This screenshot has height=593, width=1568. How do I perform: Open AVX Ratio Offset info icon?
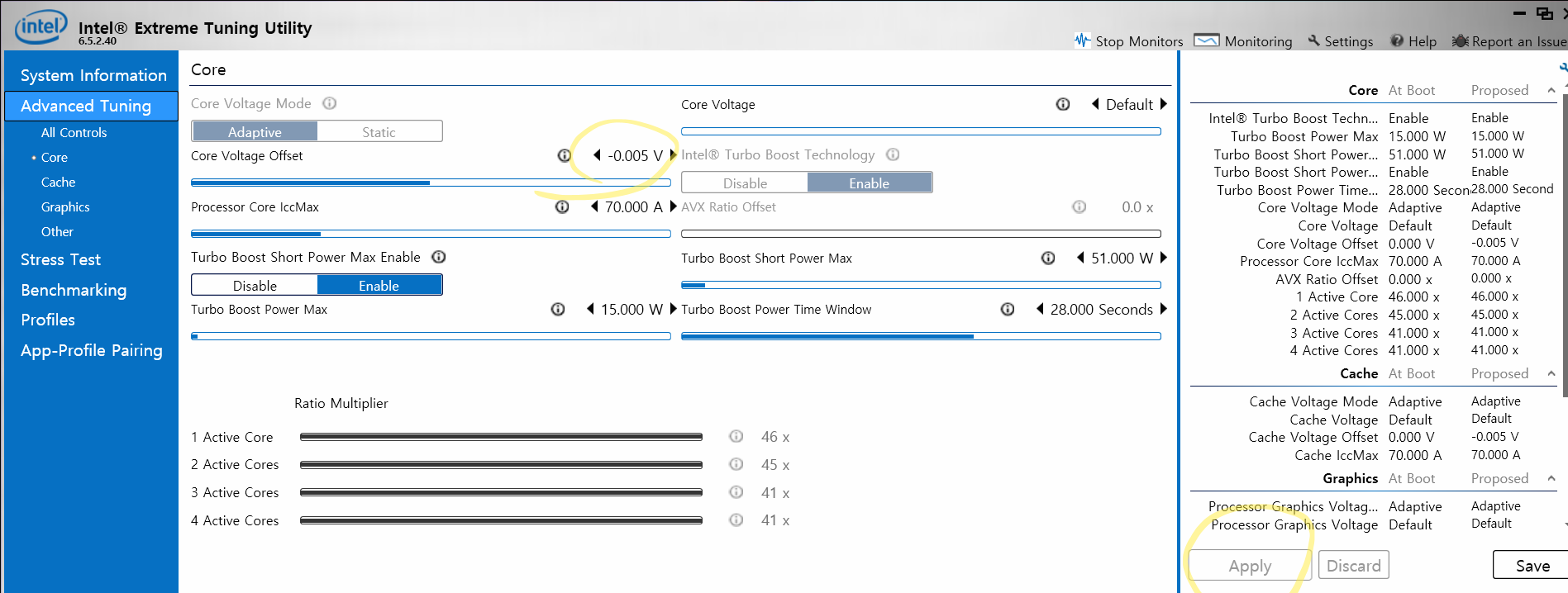click(x=1079, y=206)
